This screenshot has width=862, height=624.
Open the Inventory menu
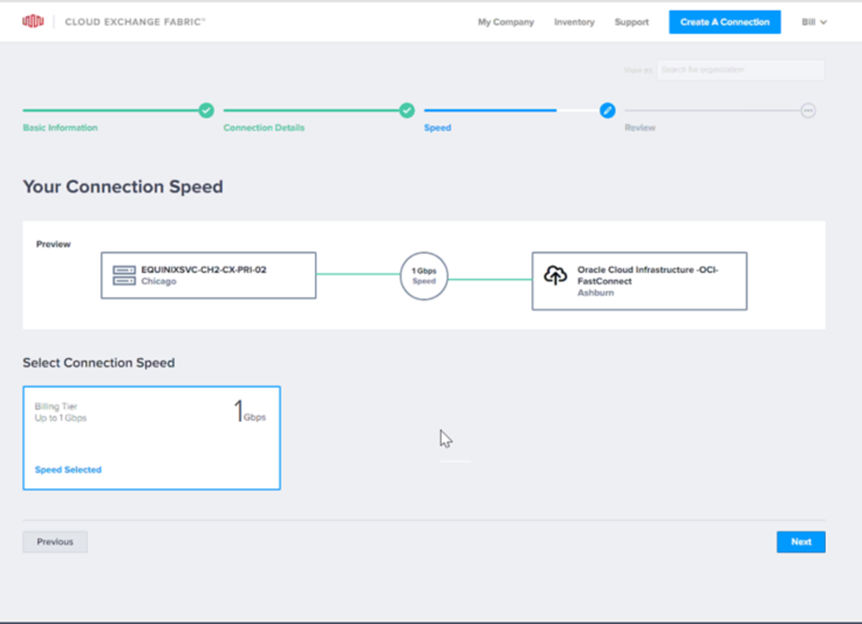coord(574,22)
